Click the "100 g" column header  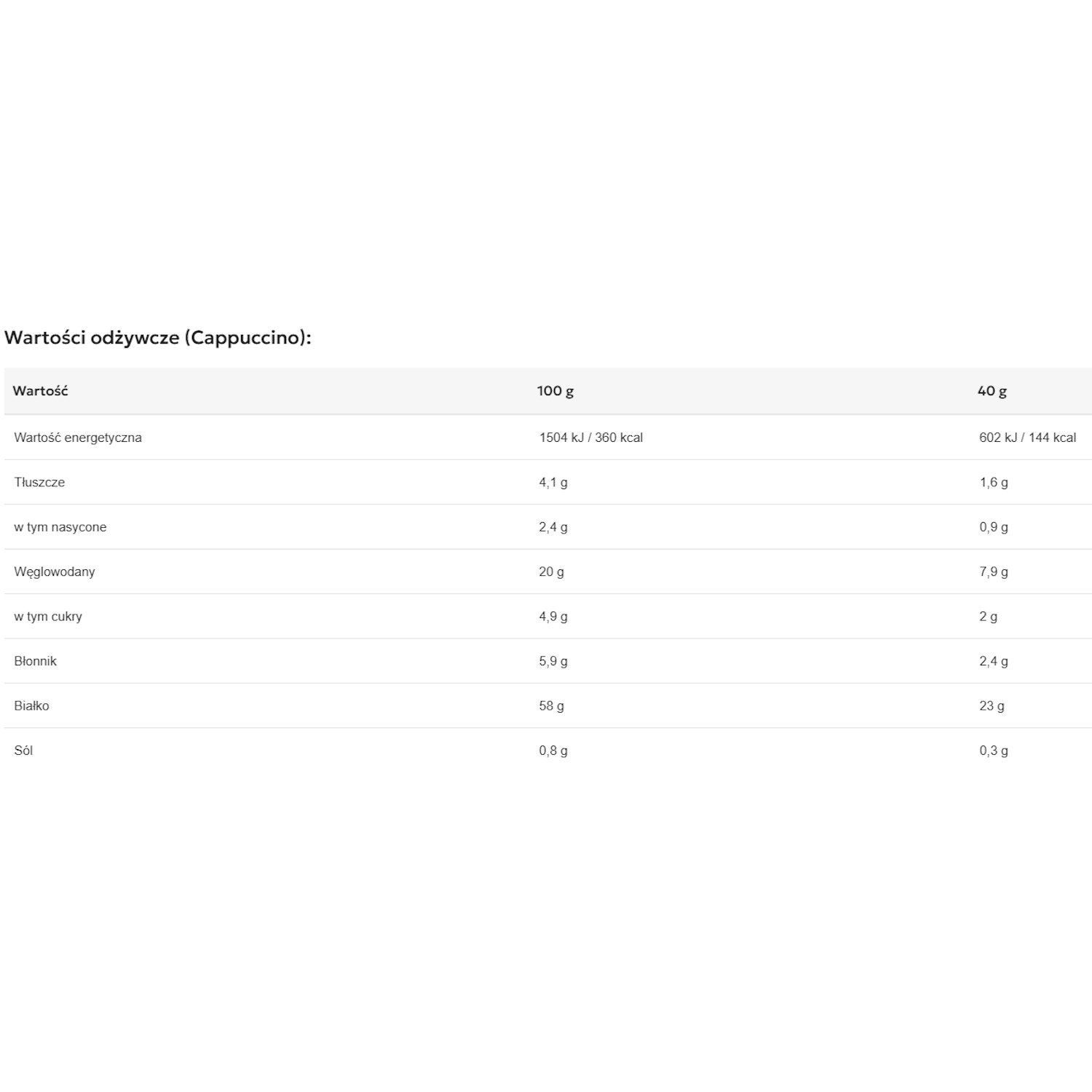pyautogui.click(x=555, y=391)
